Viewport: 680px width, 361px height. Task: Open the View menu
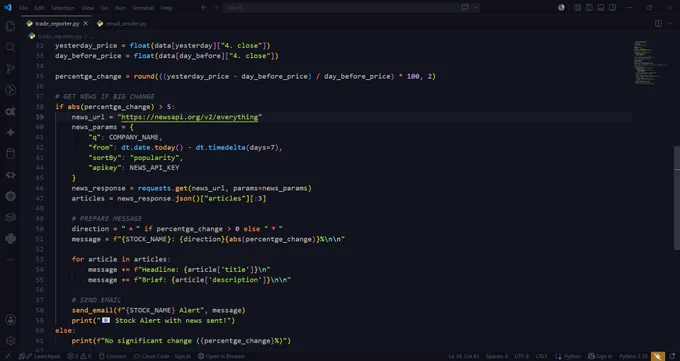pyautogui.click(x=87, y=8)
